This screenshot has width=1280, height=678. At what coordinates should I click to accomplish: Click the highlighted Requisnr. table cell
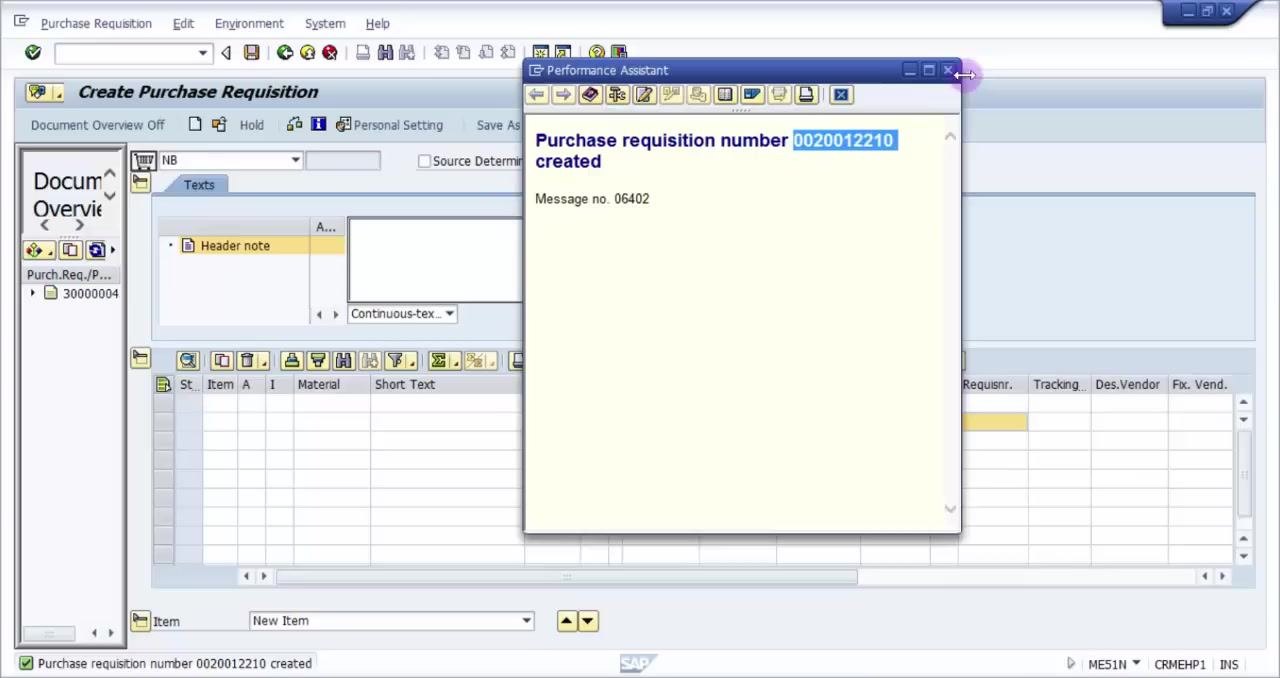tap(994, 422)
